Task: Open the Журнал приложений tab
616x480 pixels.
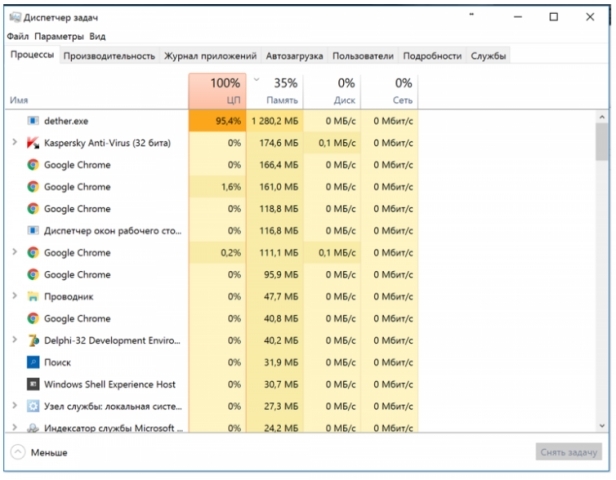Action: tap(210, 56)
